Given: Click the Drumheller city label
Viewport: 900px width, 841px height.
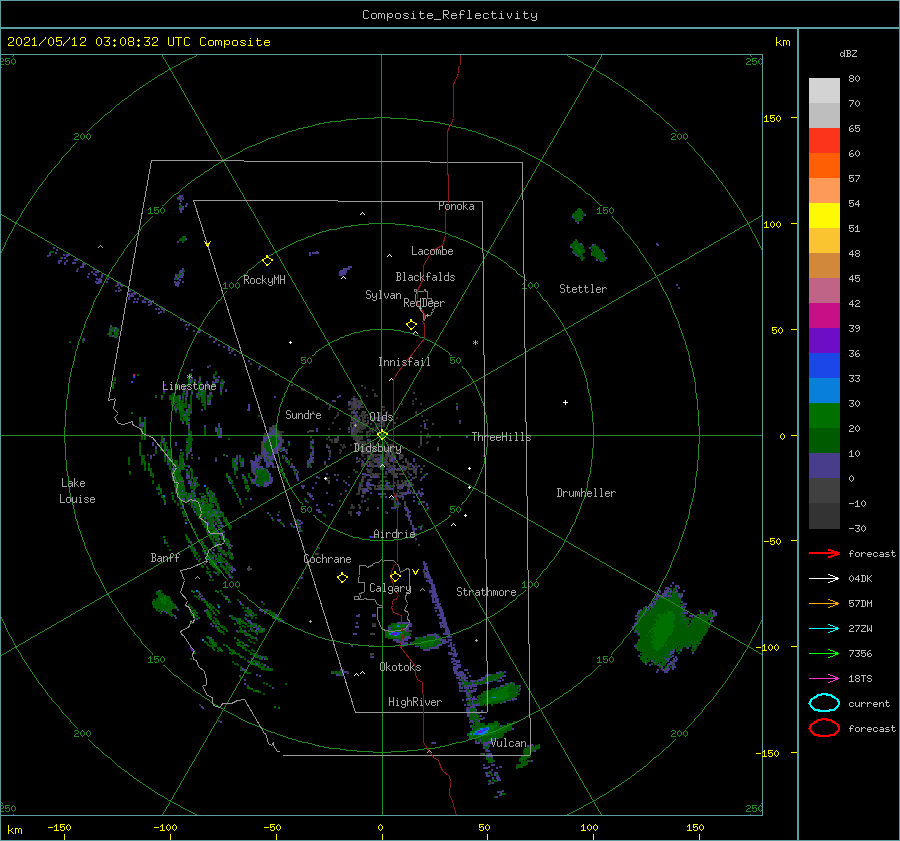Looking at the screenshot, I should [586, 493].
